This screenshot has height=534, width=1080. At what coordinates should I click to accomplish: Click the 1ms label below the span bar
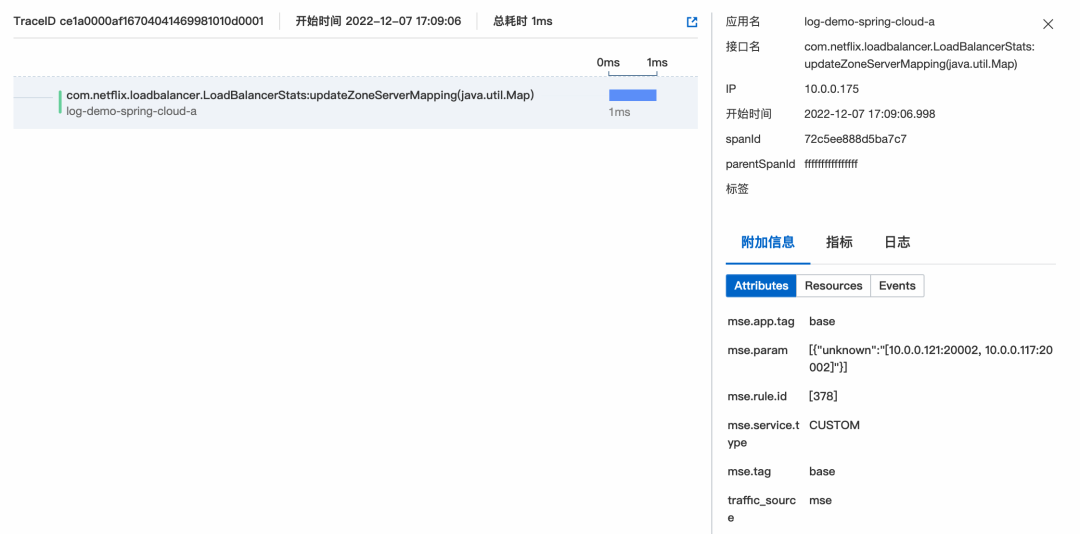619,112
